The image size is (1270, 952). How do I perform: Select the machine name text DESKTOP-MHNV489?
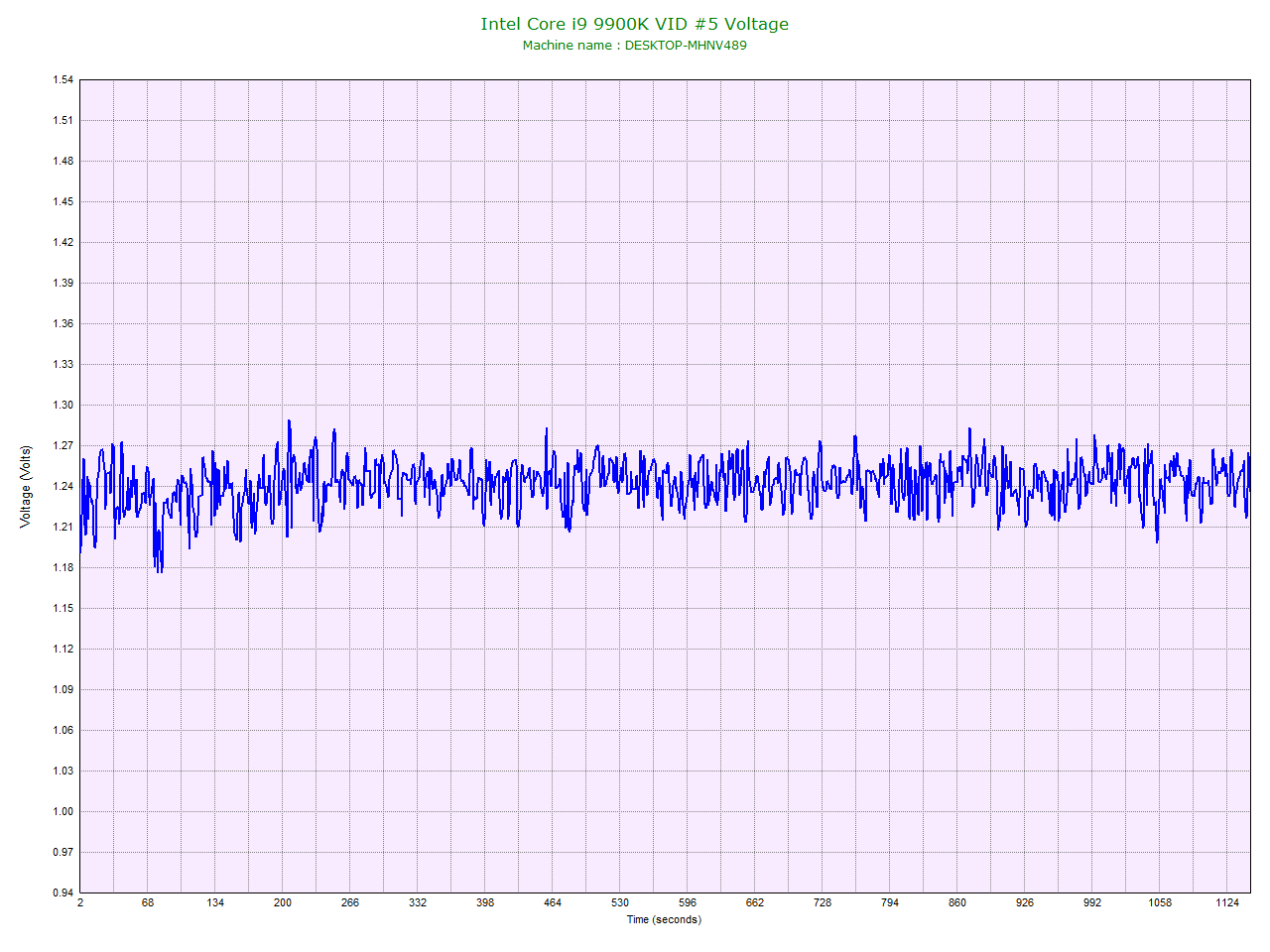click(686, 45)
